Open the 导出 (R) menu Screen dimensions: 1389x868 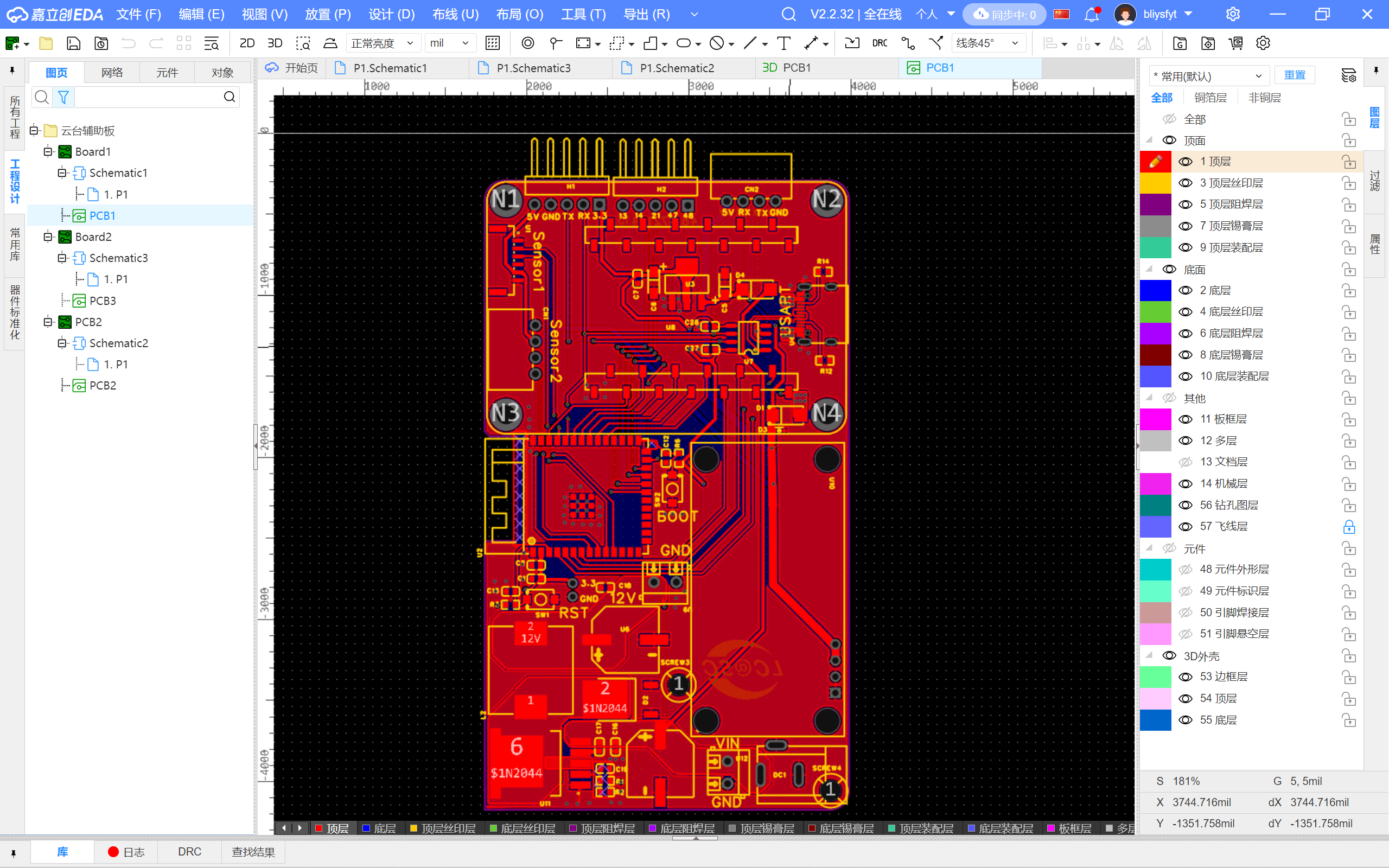pyautogui.click(x=646, y=14)
